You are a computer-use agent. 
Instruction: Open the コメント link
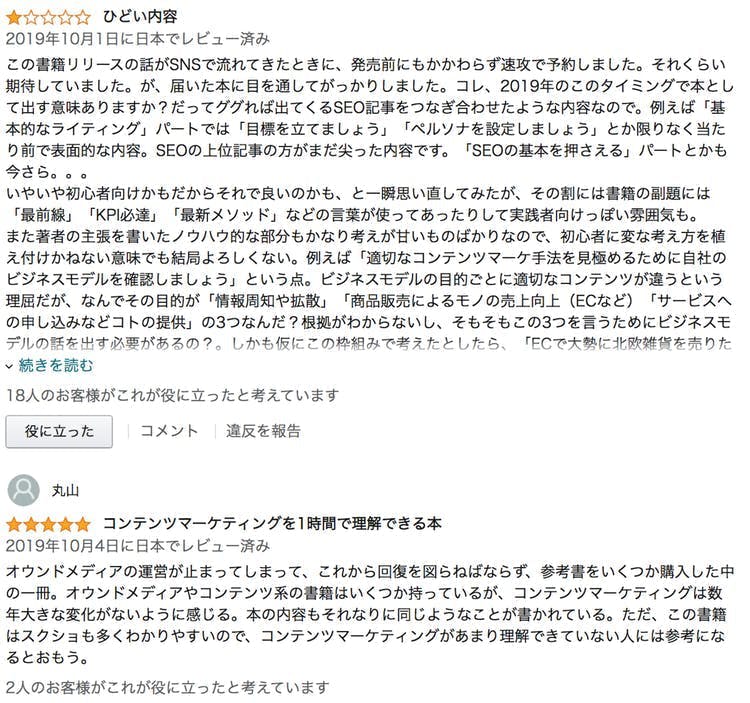tap(168, 431)
